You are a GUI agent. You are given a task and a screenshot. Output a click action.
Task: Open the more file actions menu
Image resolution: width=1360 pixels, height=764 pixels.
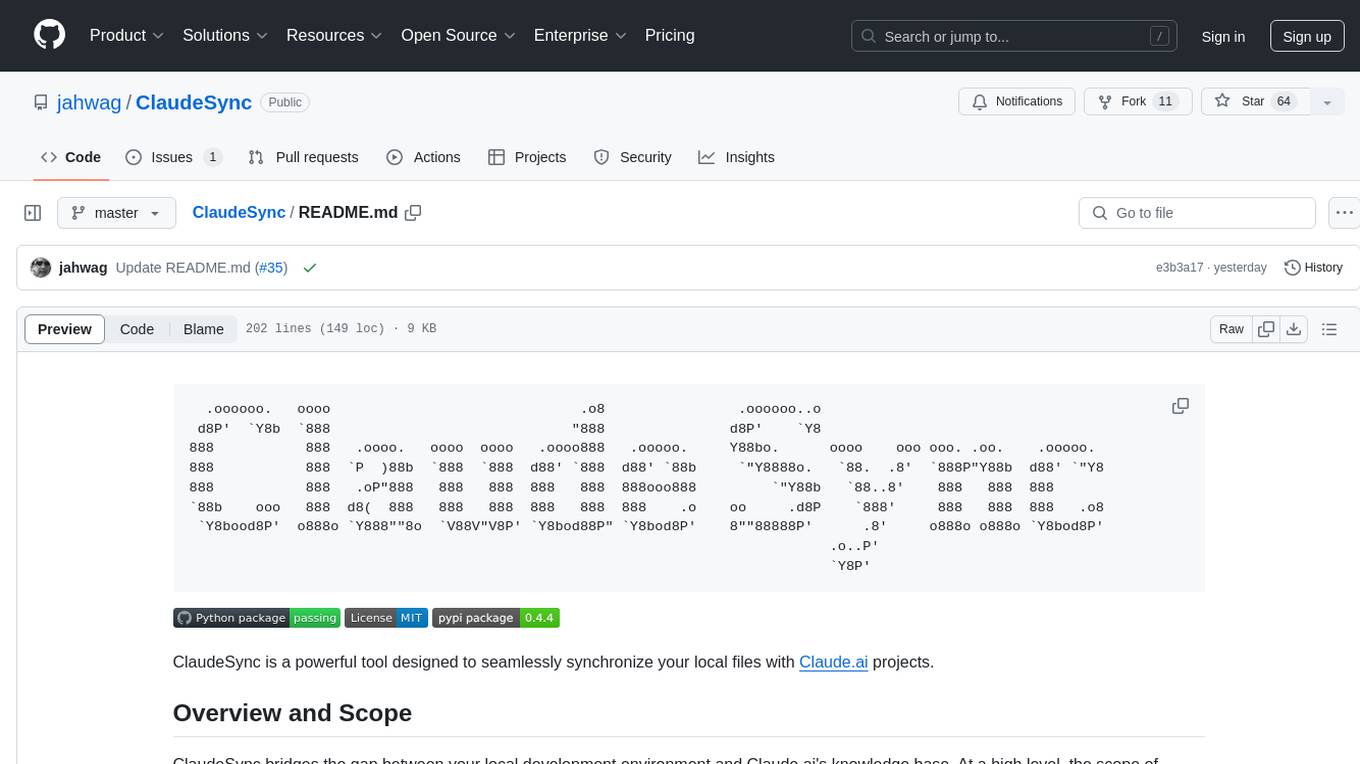tap(1345, 213)
